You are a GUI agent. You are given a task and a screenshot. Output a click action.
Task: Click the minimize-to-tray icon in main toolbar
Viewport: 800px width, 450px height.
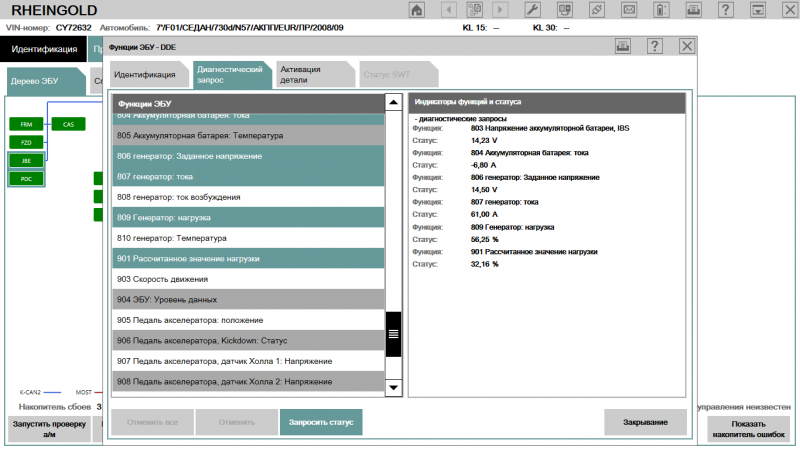758,10
